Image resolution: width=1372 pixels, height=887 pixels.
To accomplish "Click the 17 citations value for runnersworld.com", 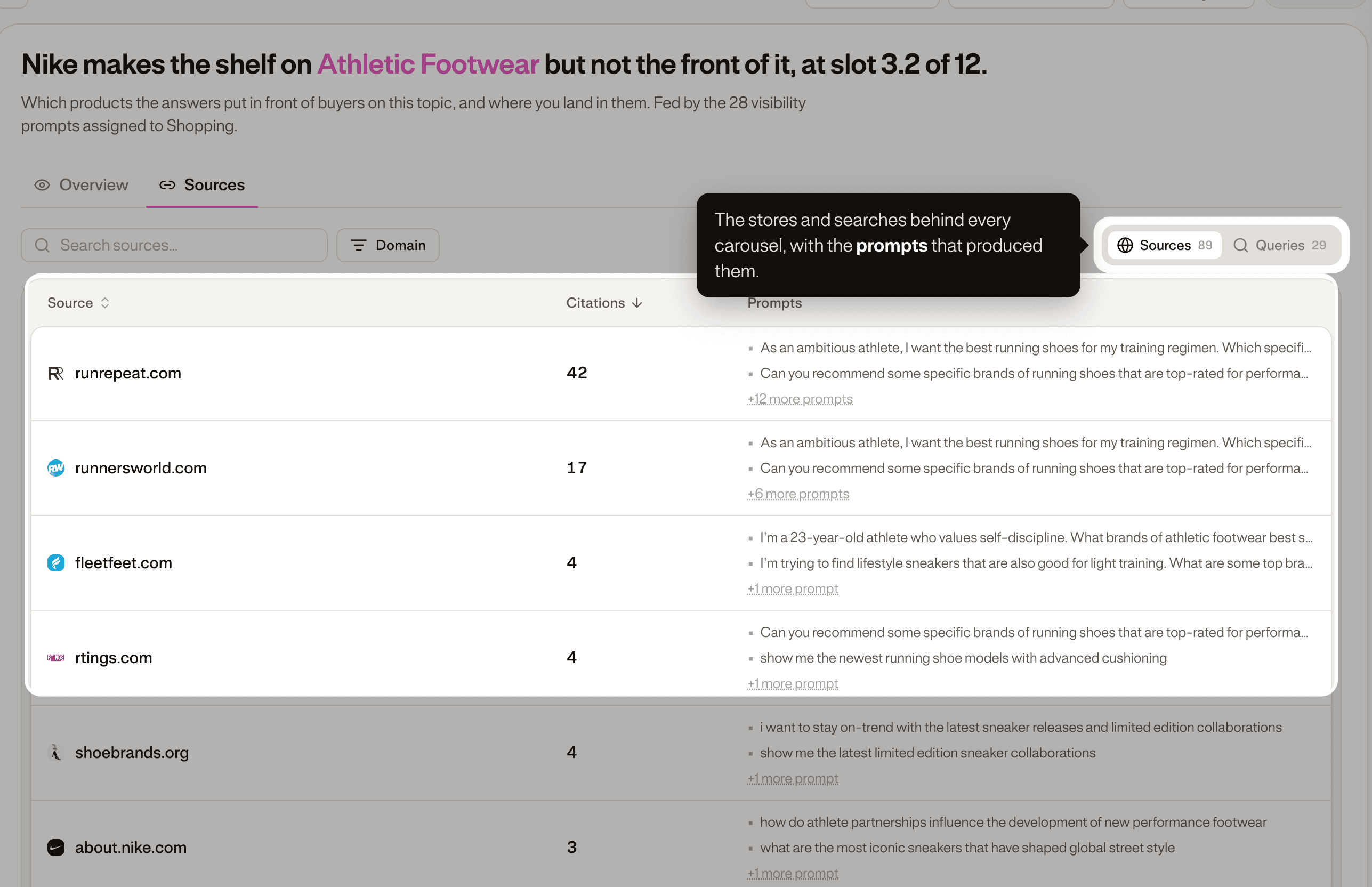I will (577, 468).
